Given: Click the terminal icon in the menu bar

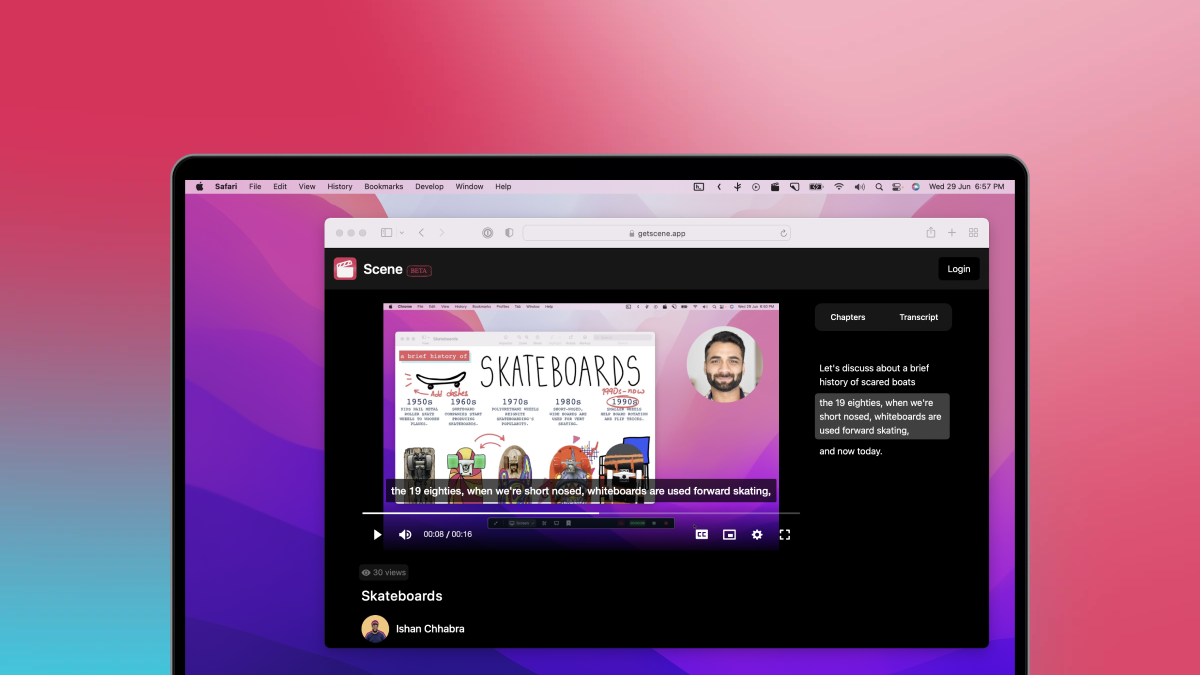Looking at the screenshot, I should 699,187.
